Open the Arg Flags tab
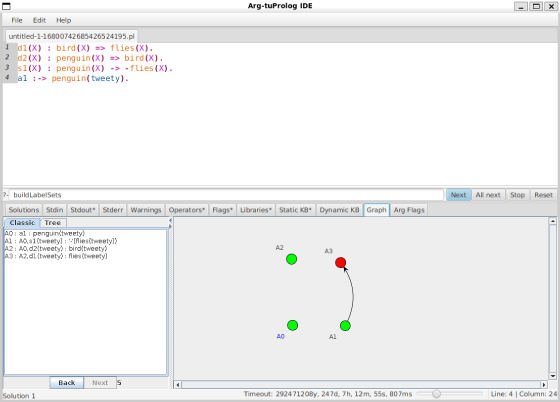Screen dimensions: 560x402 coord(409,210)
